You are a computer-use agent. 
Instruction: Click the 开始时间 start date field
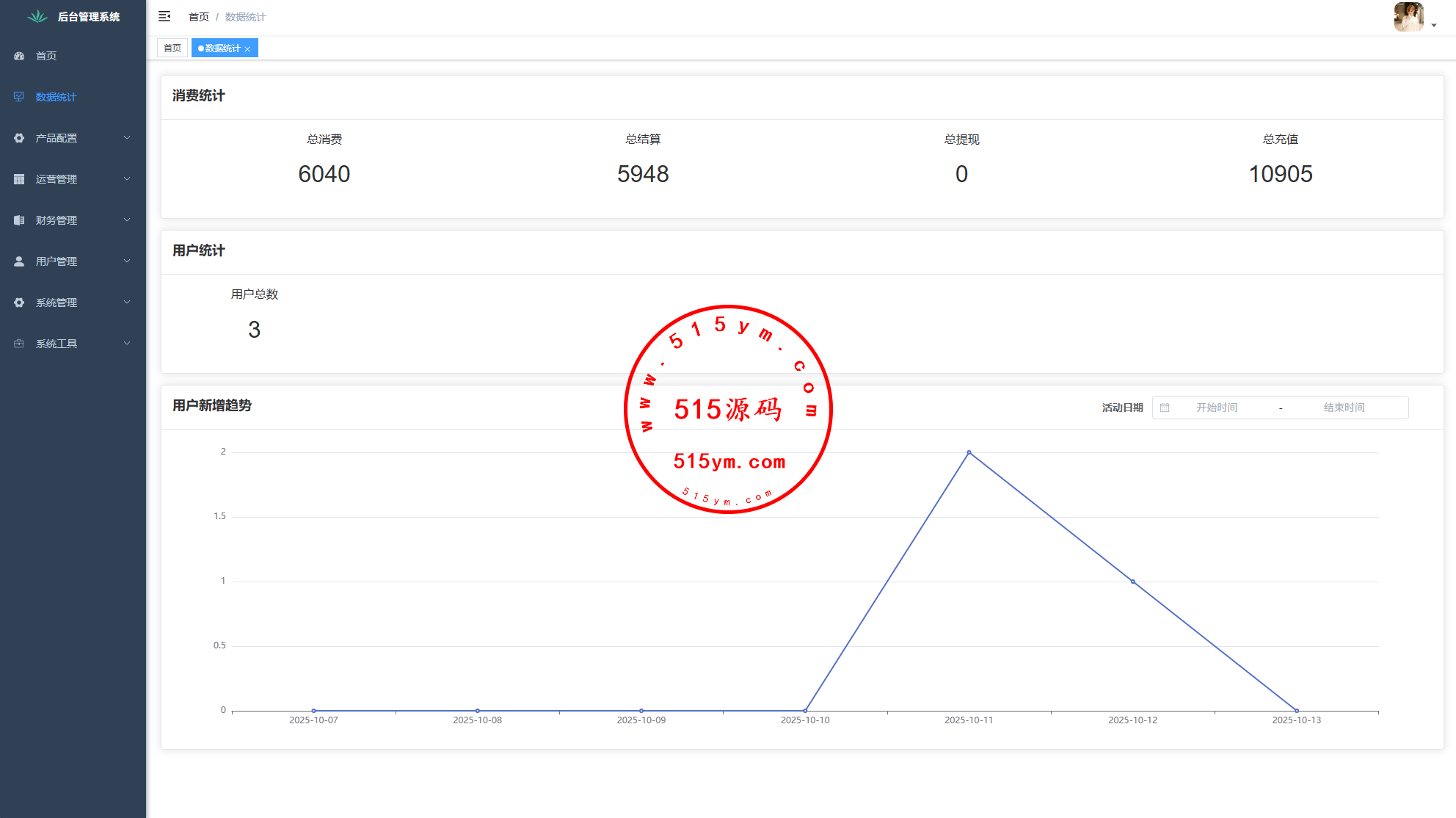tap(1217, 408)
